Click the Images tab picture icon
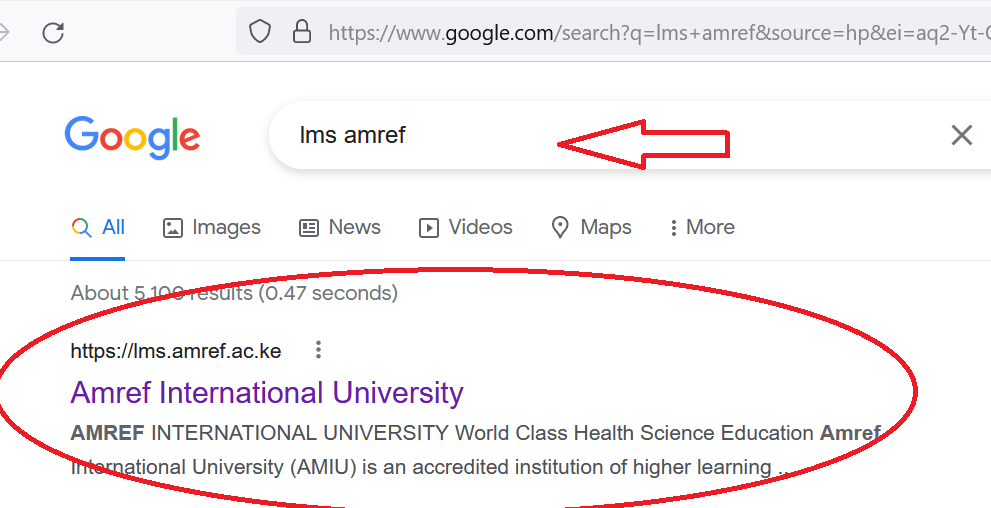Viewport: 991px width, 508px height. (173, 228)
